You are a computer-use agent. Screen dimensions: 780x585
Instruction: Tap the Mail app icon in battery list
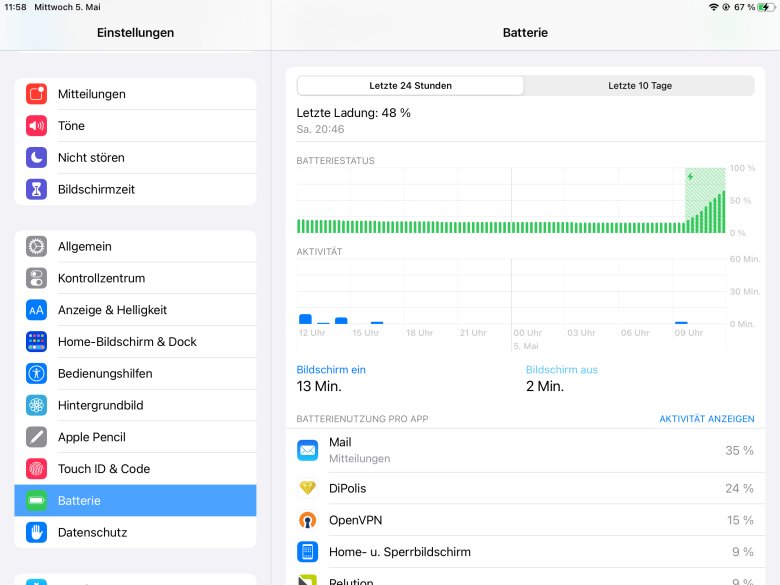pos(308,451)
